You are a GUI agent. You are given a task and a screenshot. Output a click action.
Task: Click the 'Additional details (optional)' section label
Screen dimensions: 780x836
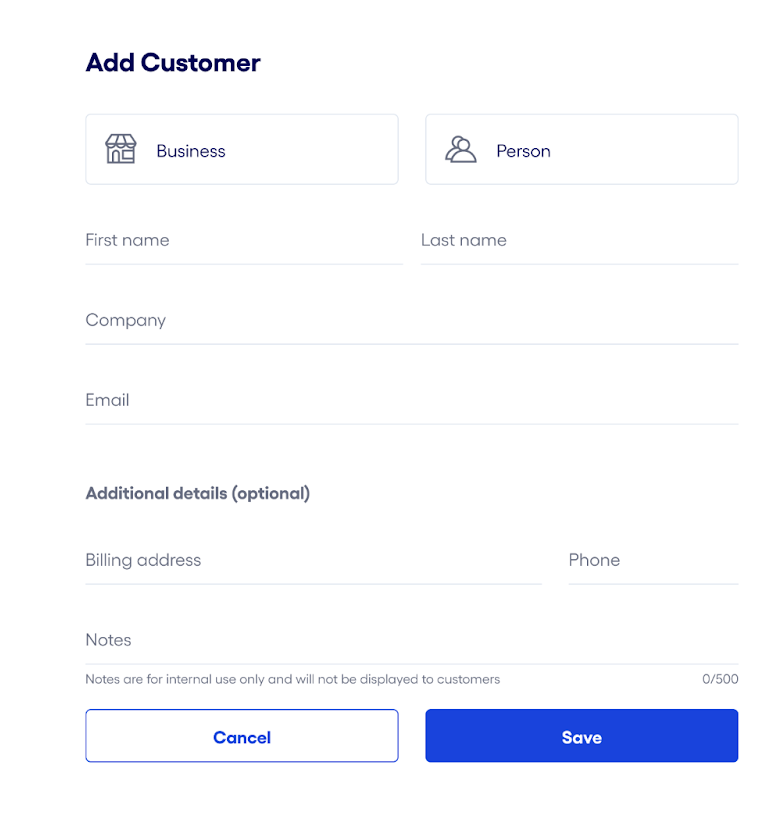198,493
